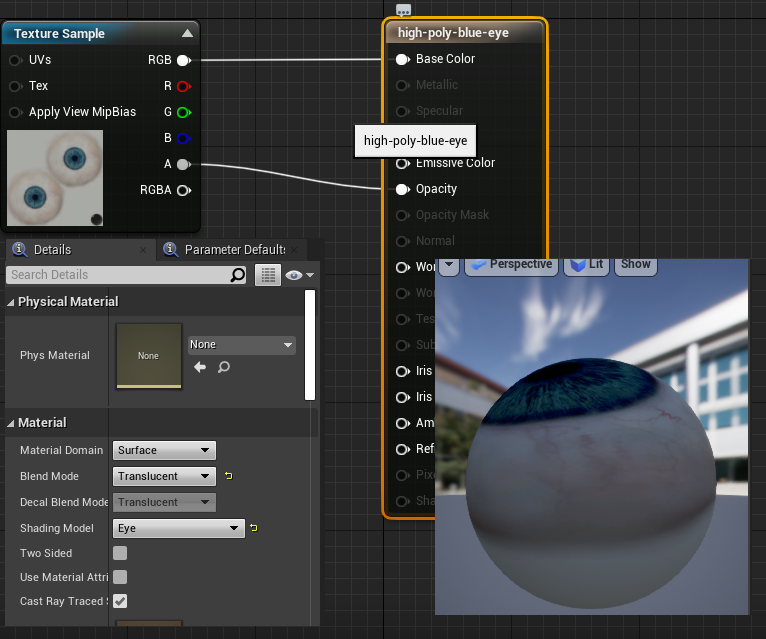This screenshot has height=639, width=766.
Task: Click the green G channel output pin
Action: [x=183, y=112]
